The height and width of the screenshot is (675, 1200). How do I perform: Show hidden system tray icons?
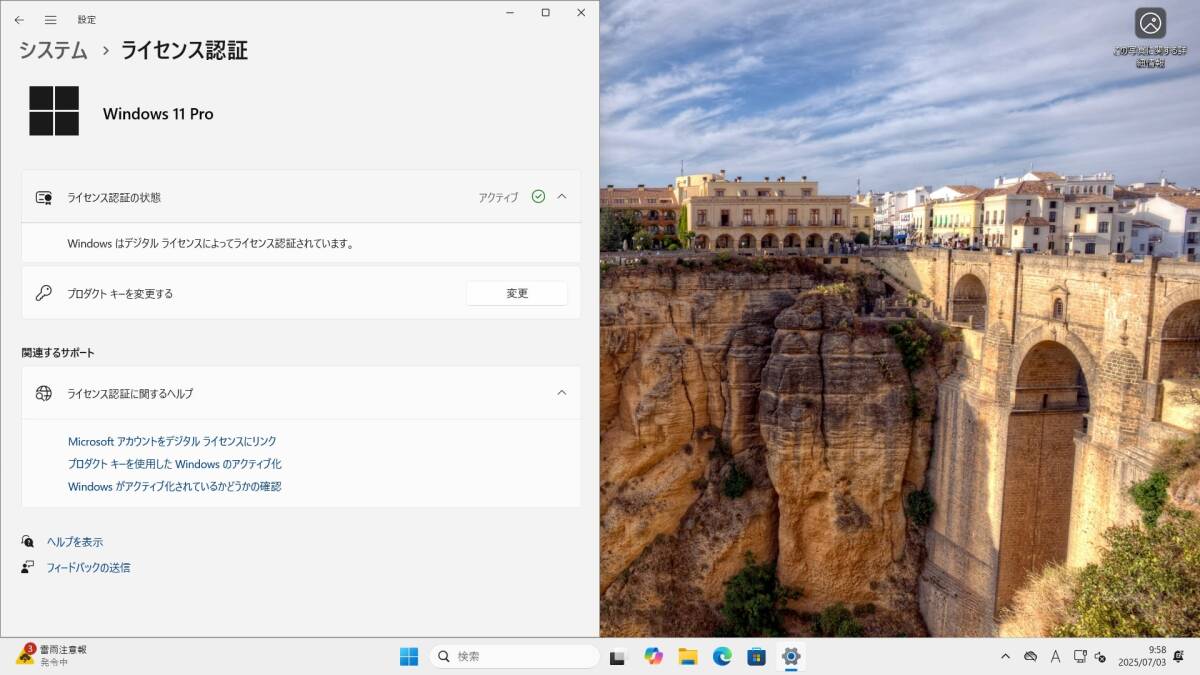pos(1005,656)
